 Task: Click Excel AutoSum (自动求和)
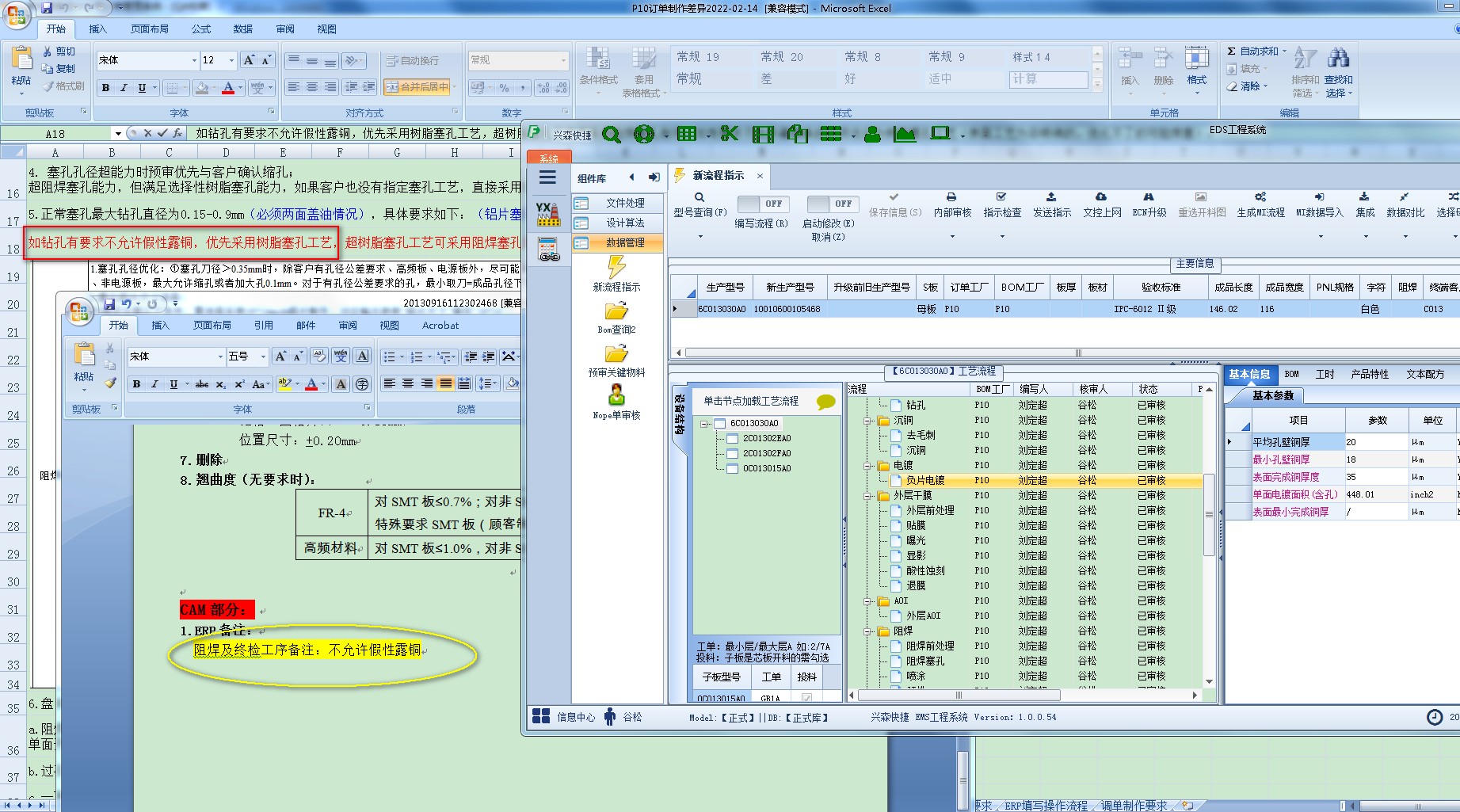pyautogui.click(x=1257, y=51)
